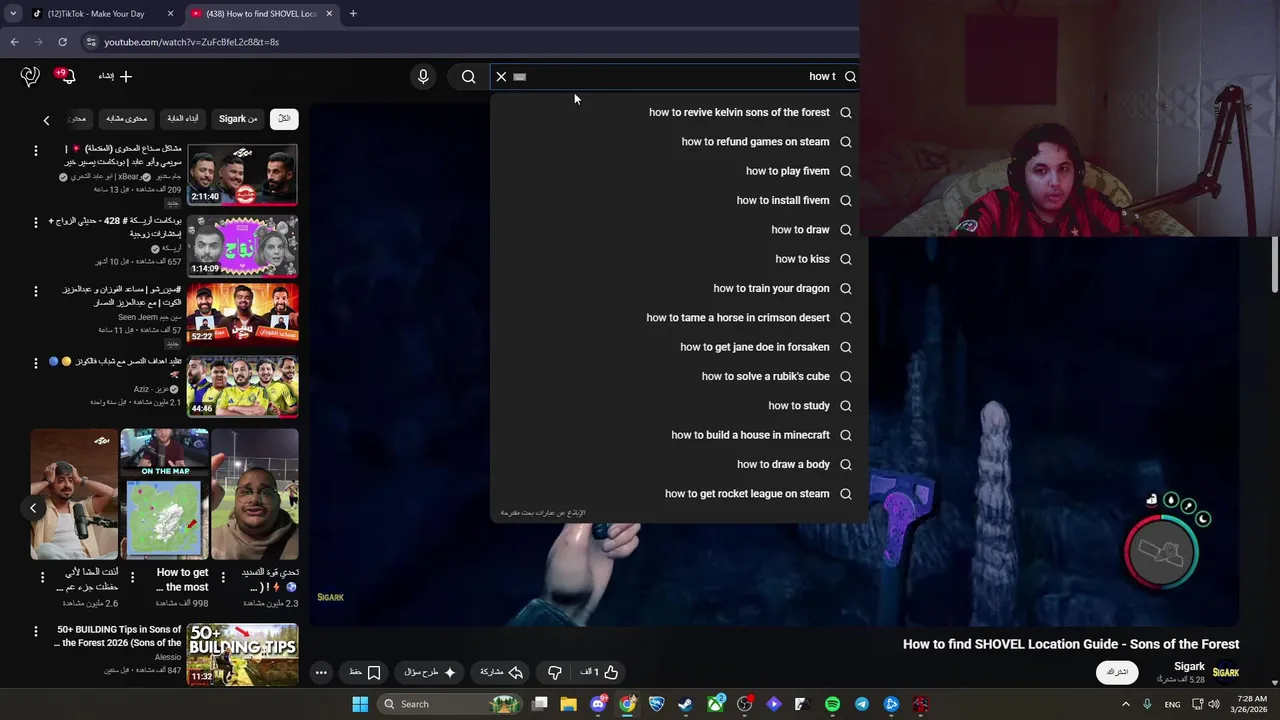Open the Windows Start menu
Image resolution: width=1280 pixels, height=720 pixels.
(360, 704)
